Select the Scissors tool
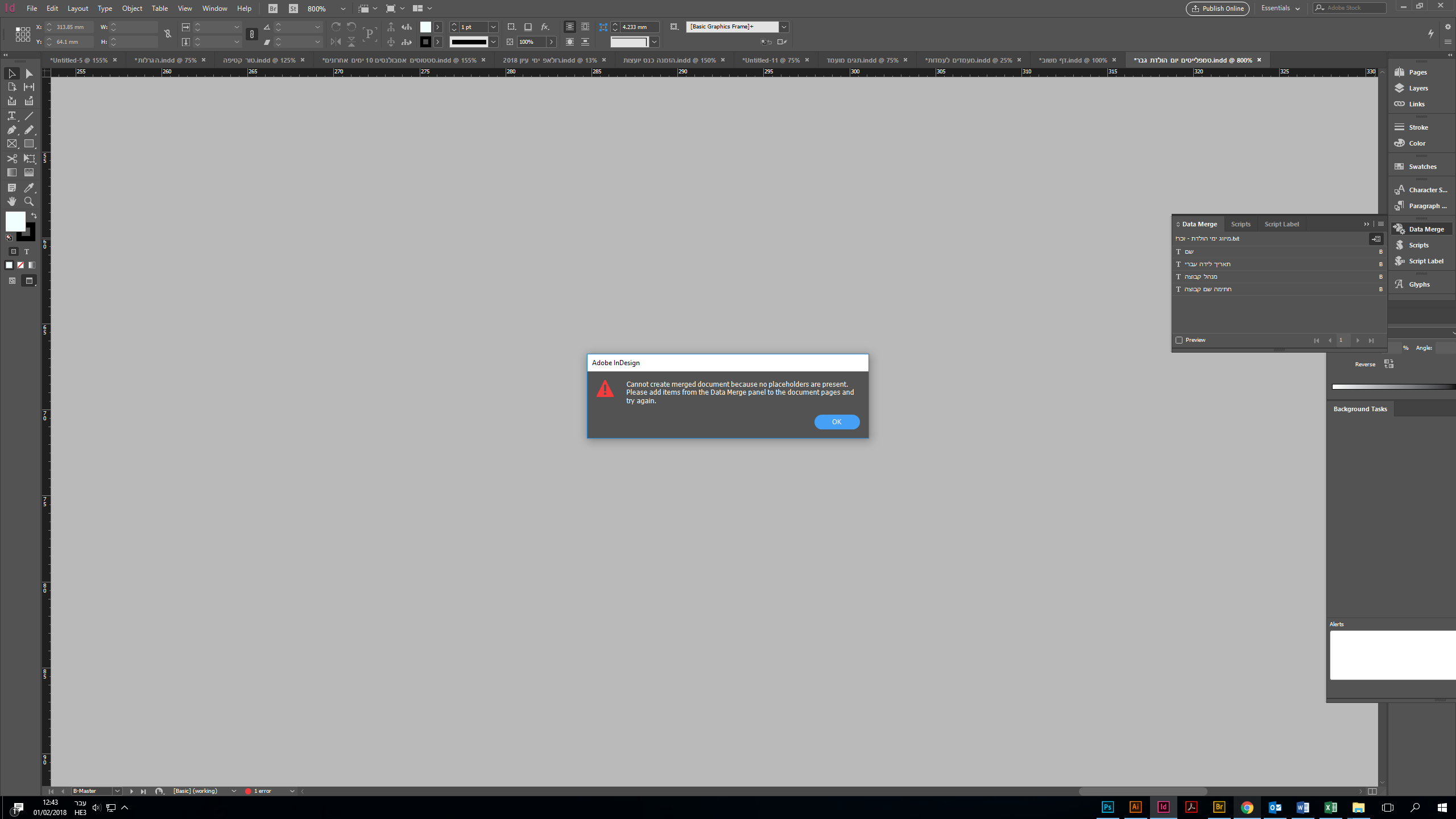This screenshot has width=1456, height=819. (x=11, y=159)
